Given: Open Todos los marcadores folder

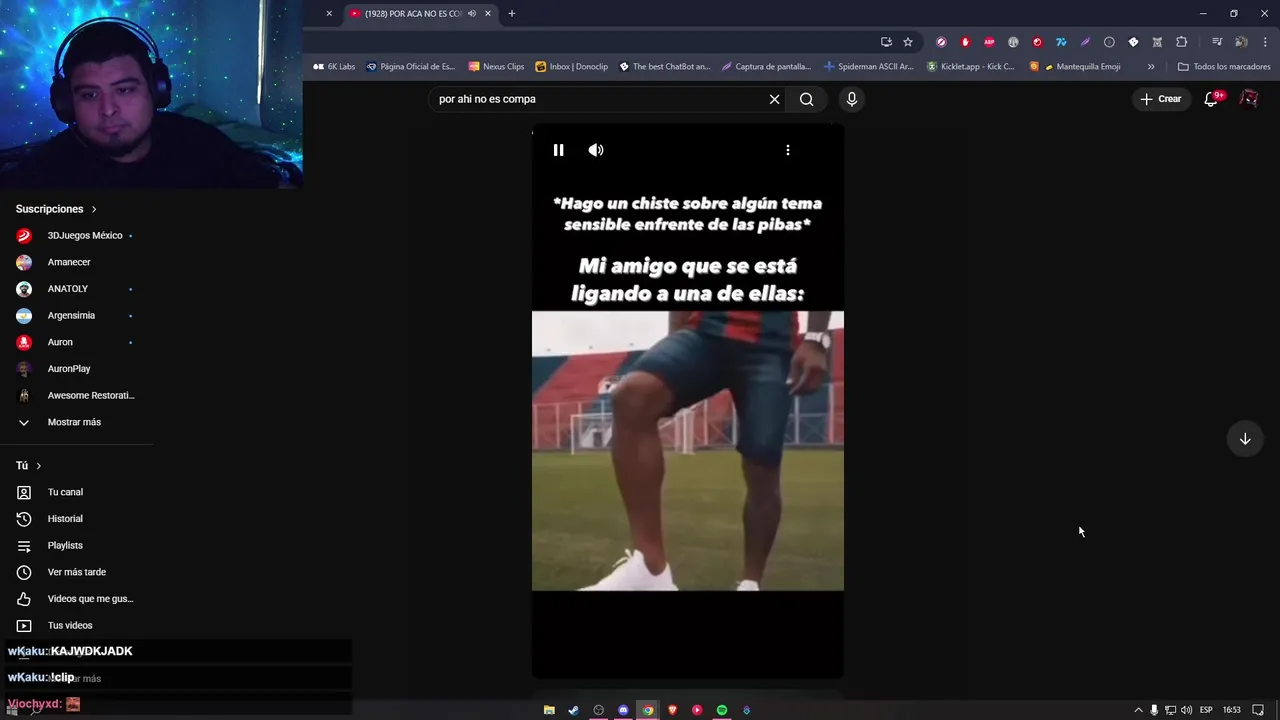Looking at the screenshot, I should (1224, 67).
